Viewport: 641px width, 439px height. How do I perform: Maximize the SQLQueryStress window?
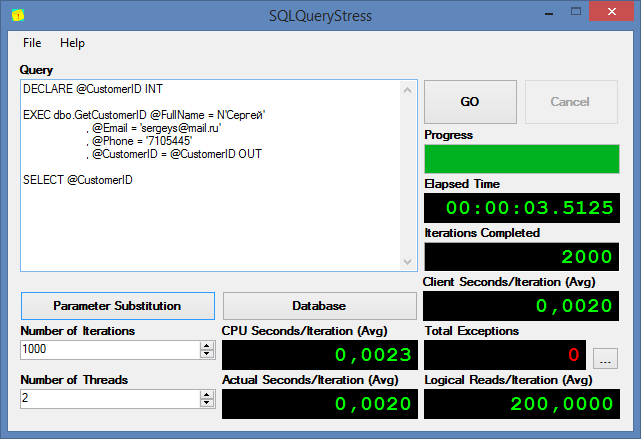576,11
